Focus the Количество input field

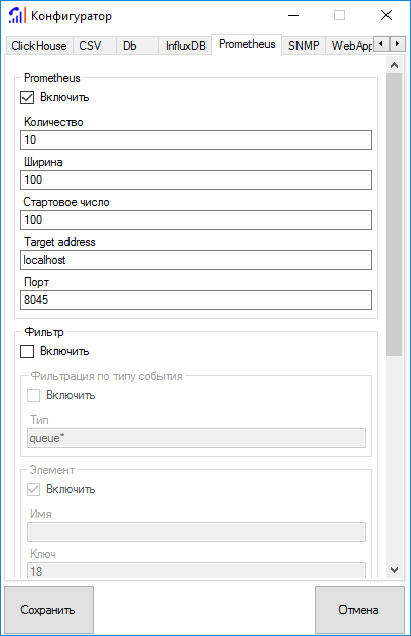pos(196,140)
